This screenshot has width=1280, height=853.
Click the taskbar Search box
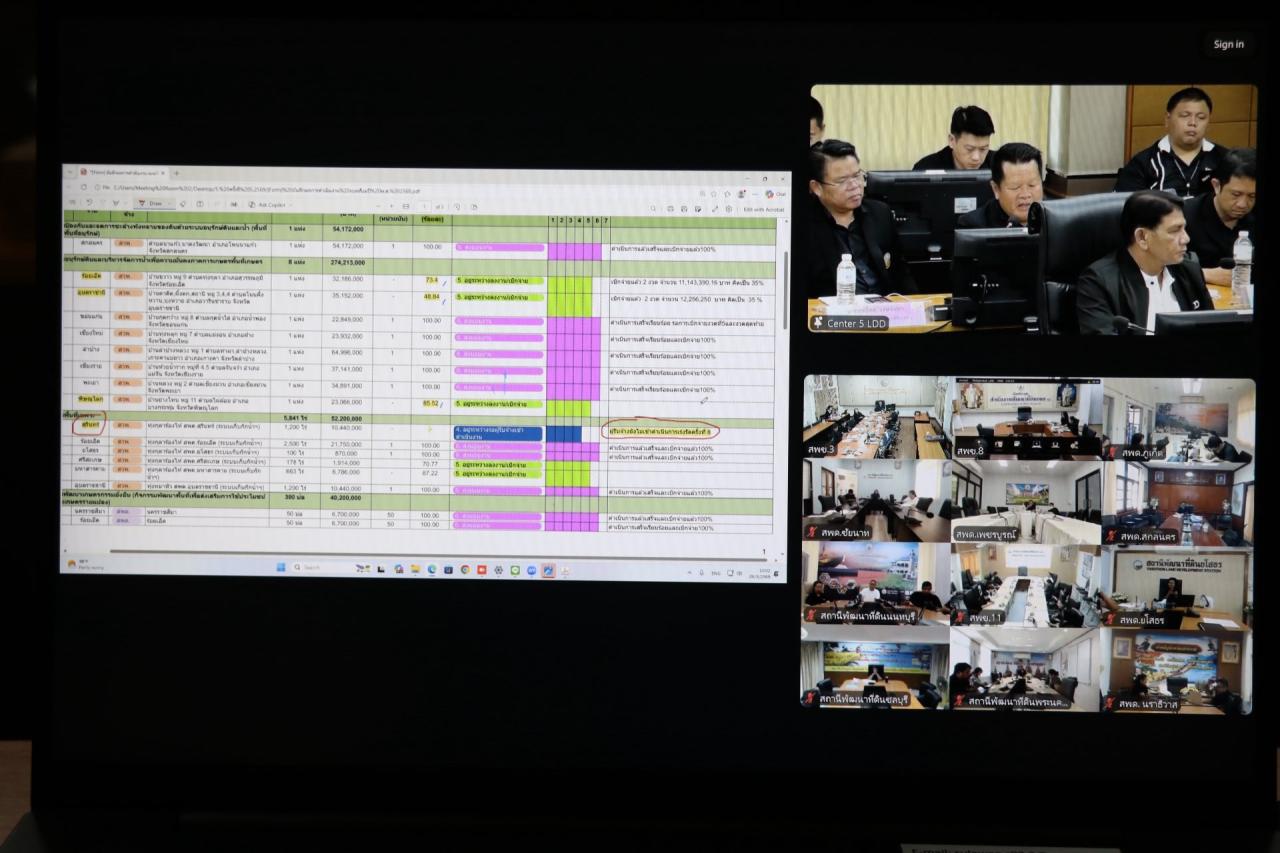click(318, 568)
